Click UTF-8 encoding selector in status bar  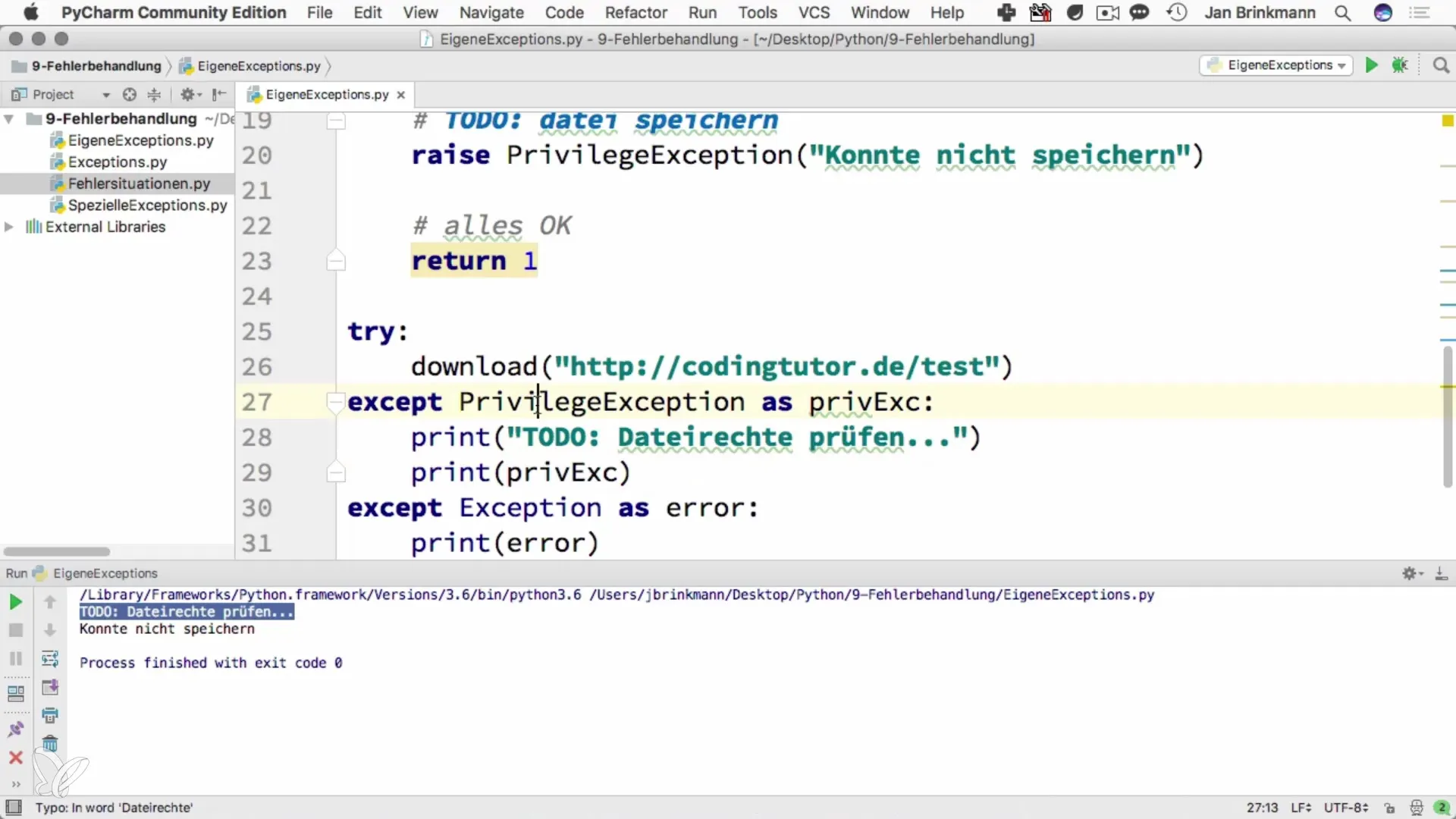tap(1345, 808)
